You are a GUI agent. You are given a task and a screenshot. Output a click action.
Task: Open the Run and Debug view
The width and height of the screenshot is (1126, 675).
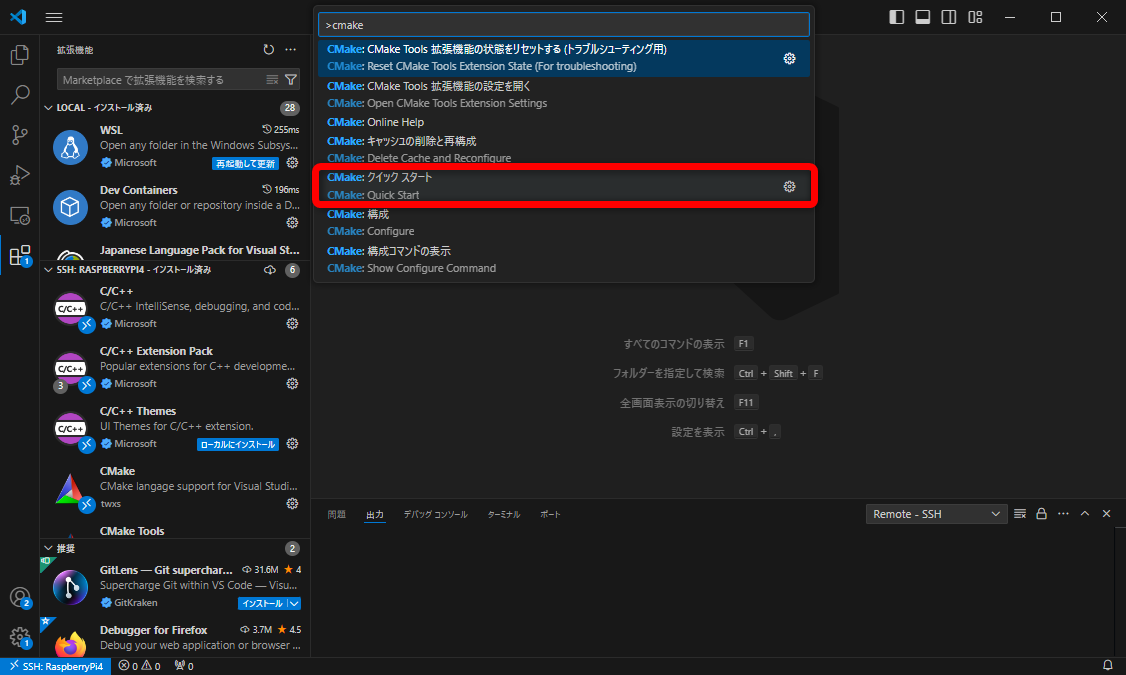(x=19, y=174)
